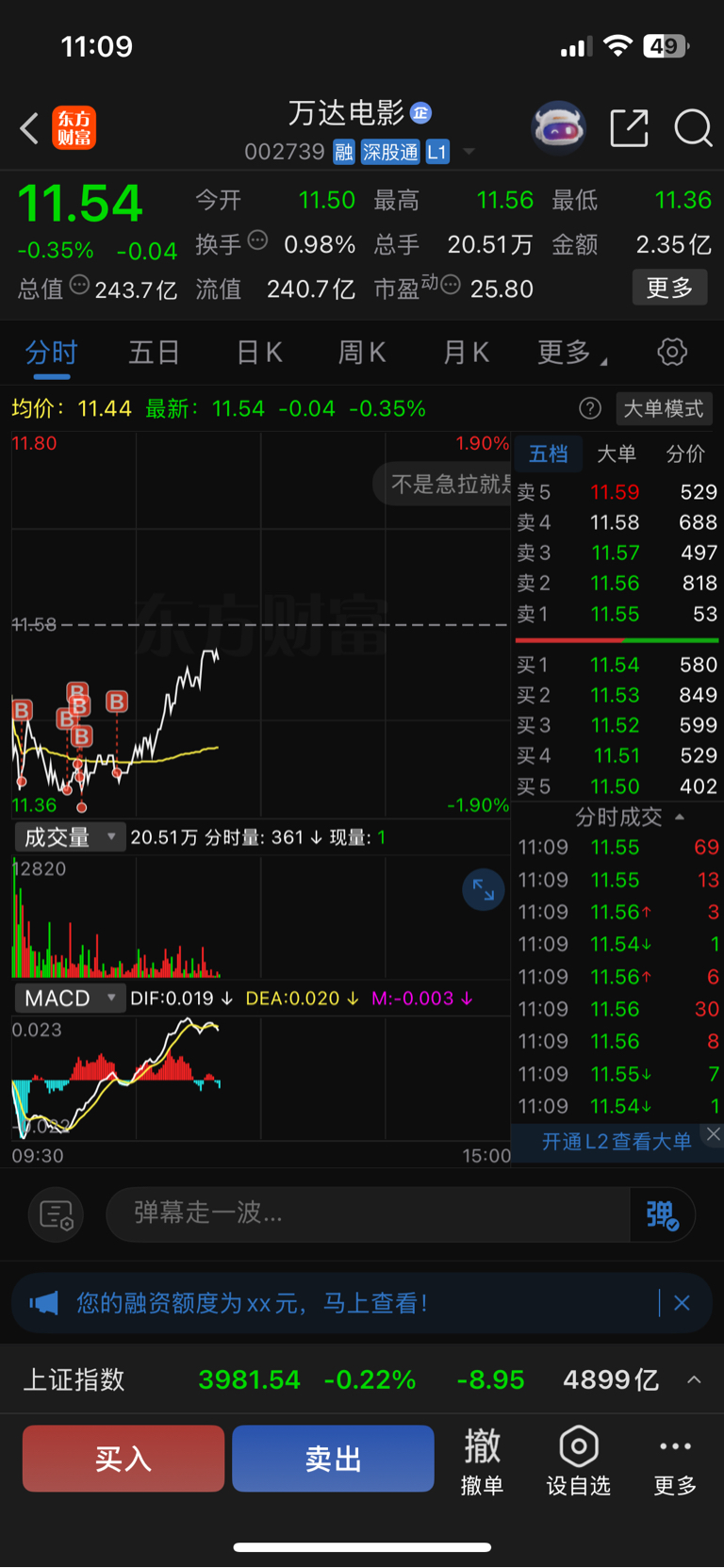The width and height of the screenshot is (724, 1568).
Task: Tap the red 买入 button
Action: tap(123, 1459)
